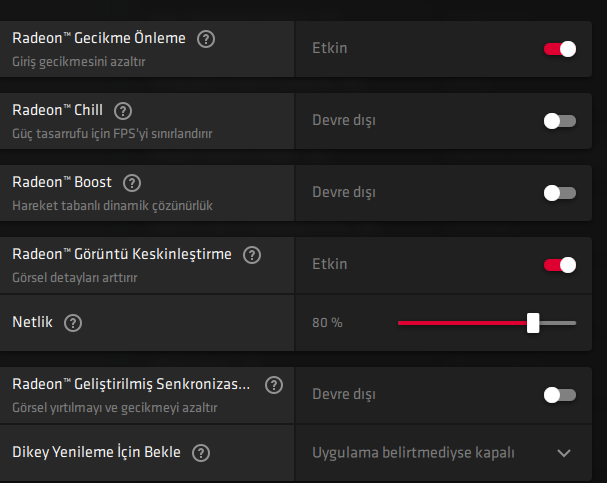Click the Dikey Yenileme İçin Bekle label
Image resolution: width=607 pixels, height=483 pixels.
[x=96, y=452]
